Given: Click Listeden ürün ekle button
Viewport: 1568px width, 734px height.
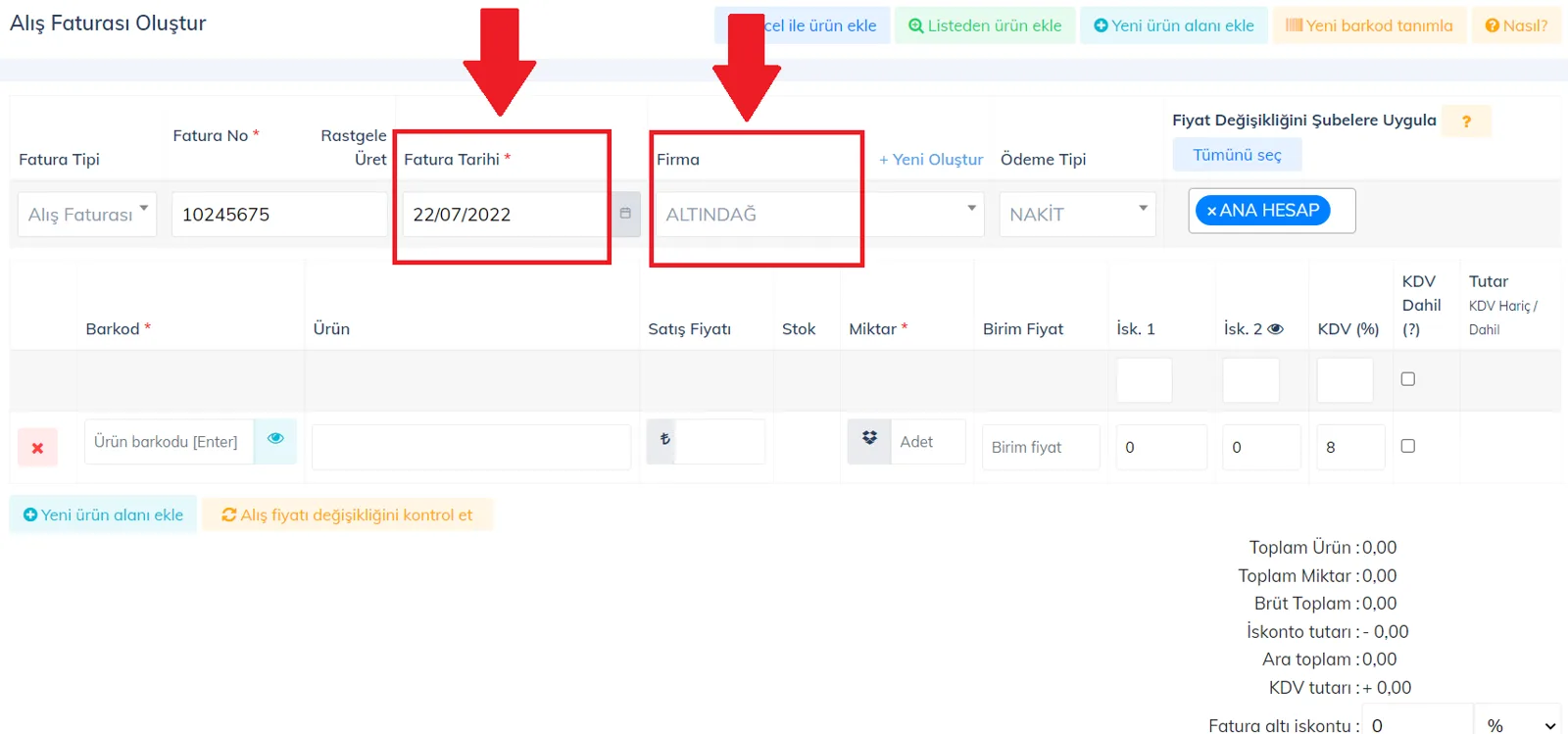Looking at the screenshot, I should 985,25.
